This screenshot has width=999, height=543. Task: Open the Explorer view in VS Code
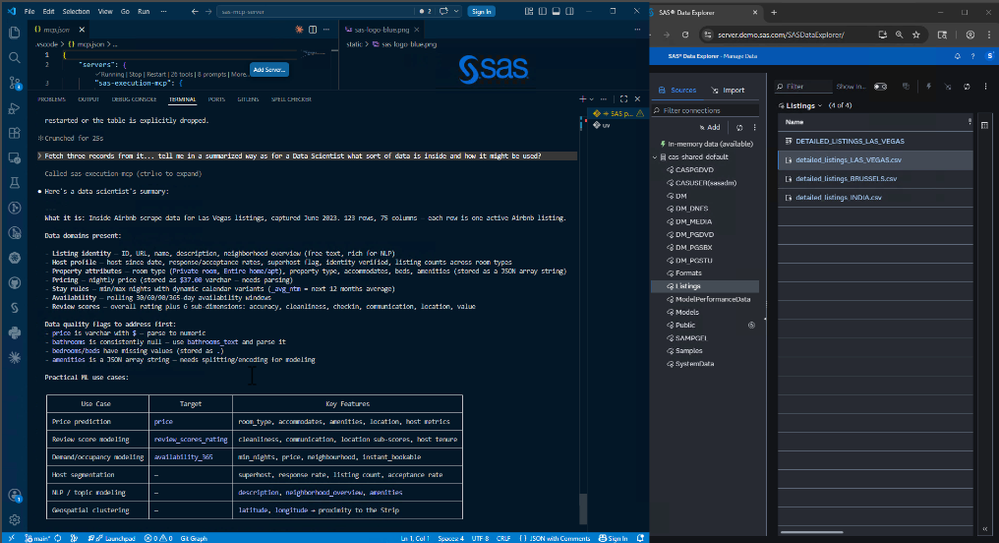coord(14,33)
